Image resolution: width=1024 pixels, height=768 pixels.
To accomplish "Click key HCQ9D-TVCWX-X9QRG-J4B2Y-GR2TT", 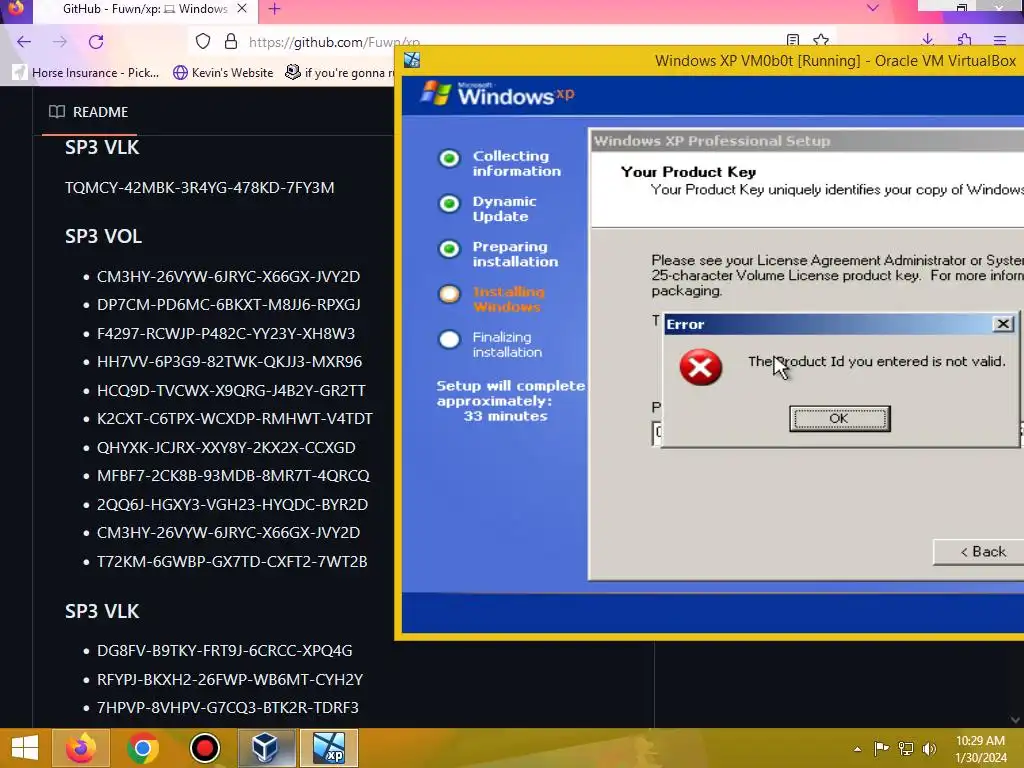I will [x=231, y=391].
